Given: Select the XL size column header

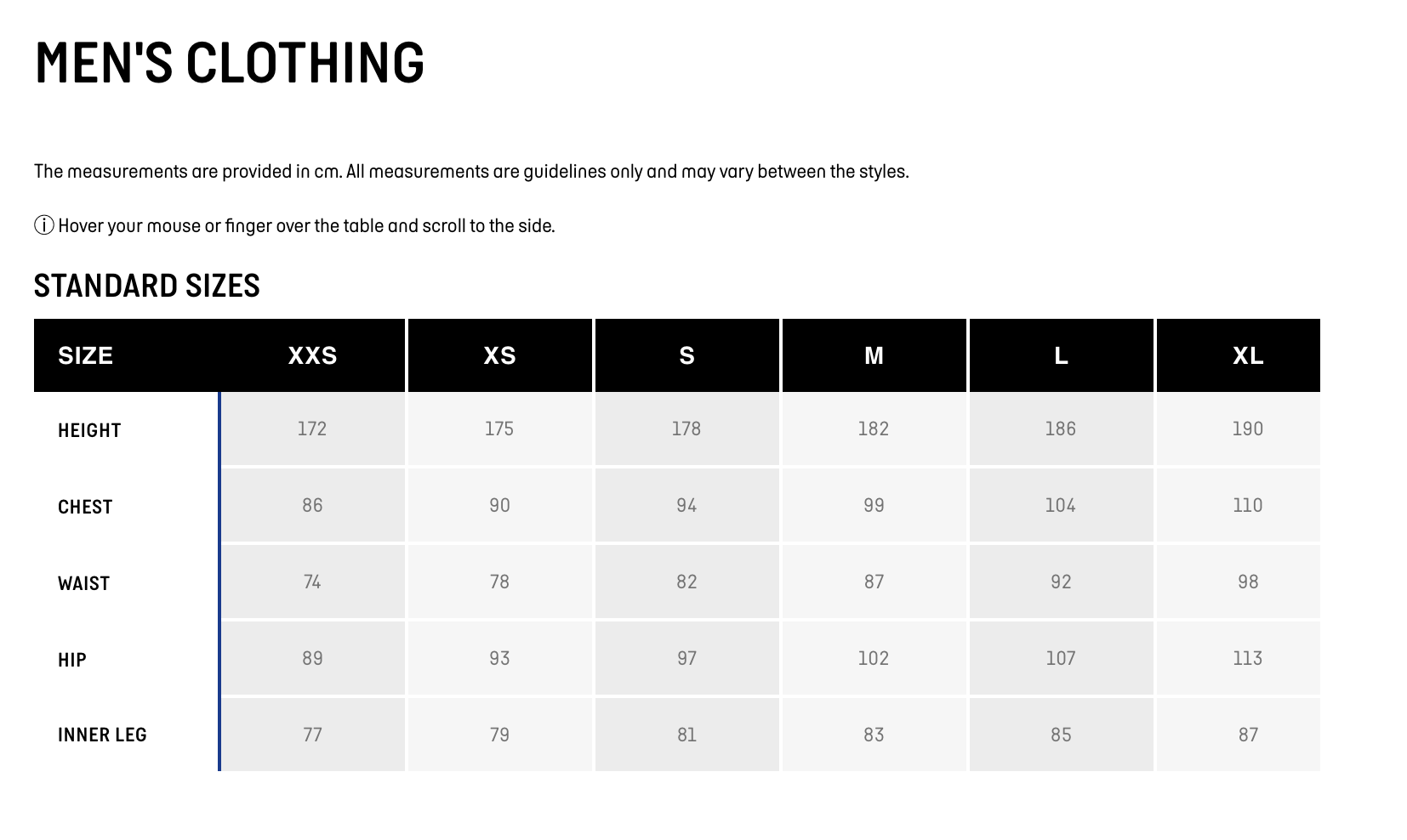Looking at the screenshot, I should [x=1247, y=355].
